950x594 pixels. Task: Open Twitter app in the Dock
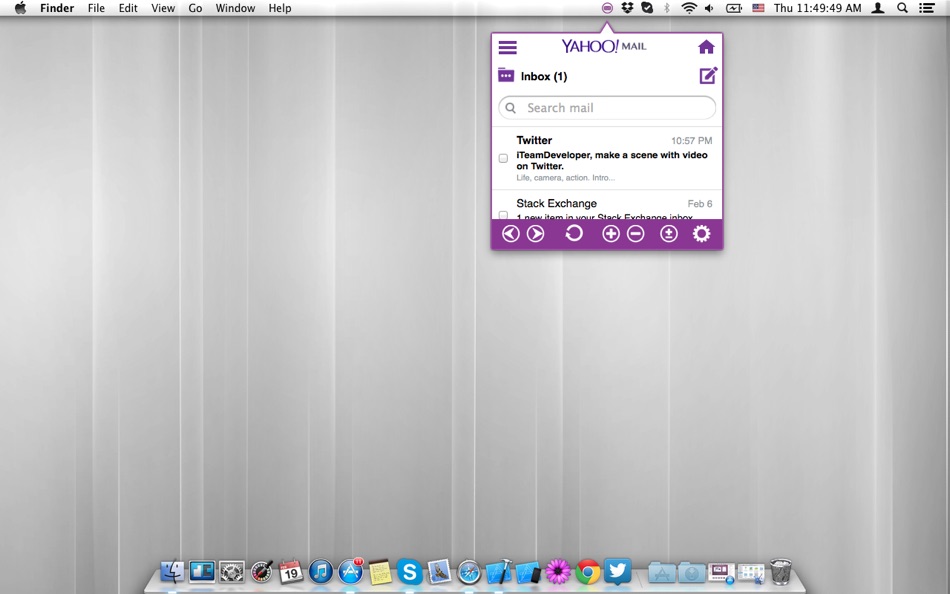617,570
